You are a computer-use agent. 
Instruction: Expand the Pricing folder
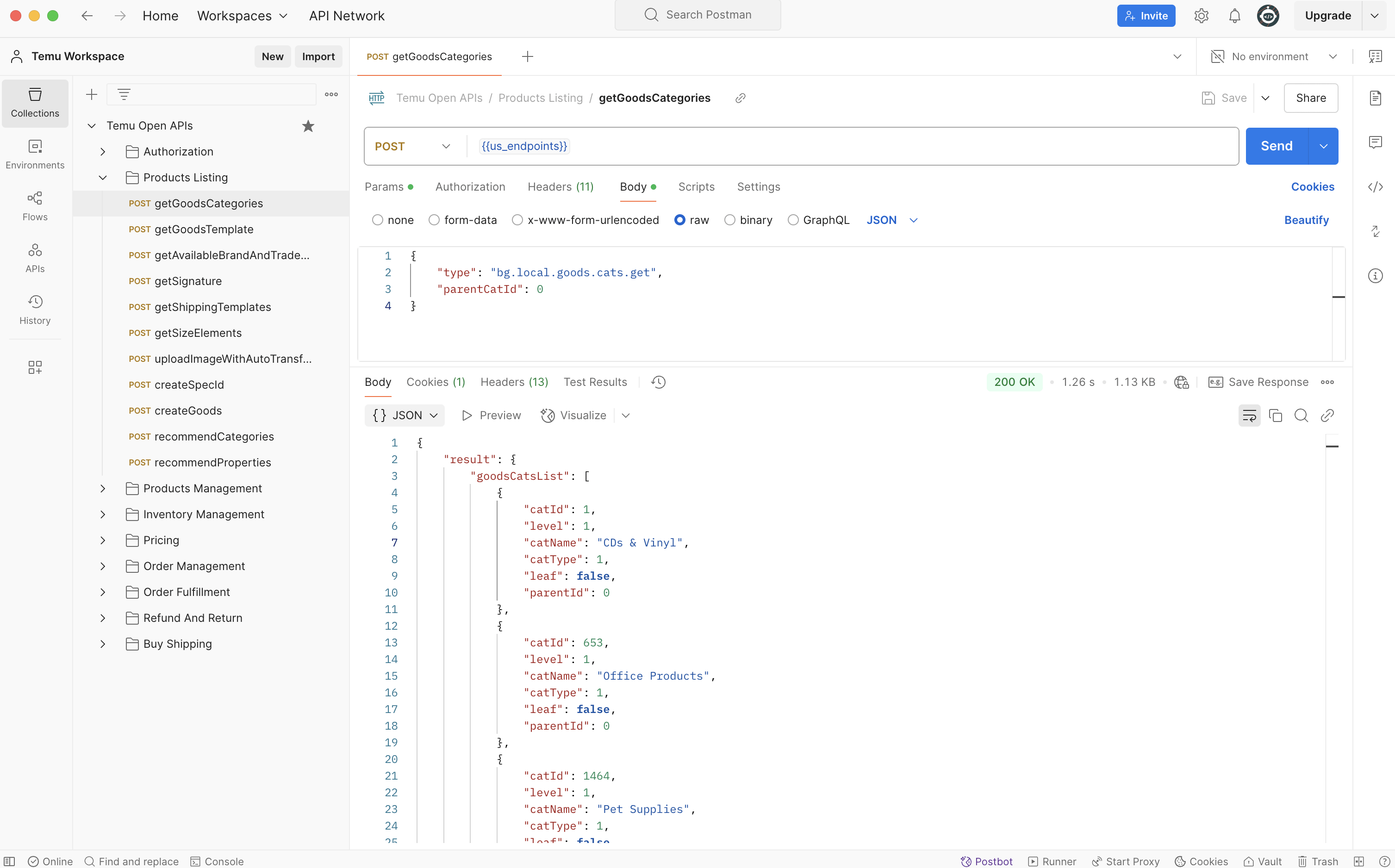coord(103,540)
